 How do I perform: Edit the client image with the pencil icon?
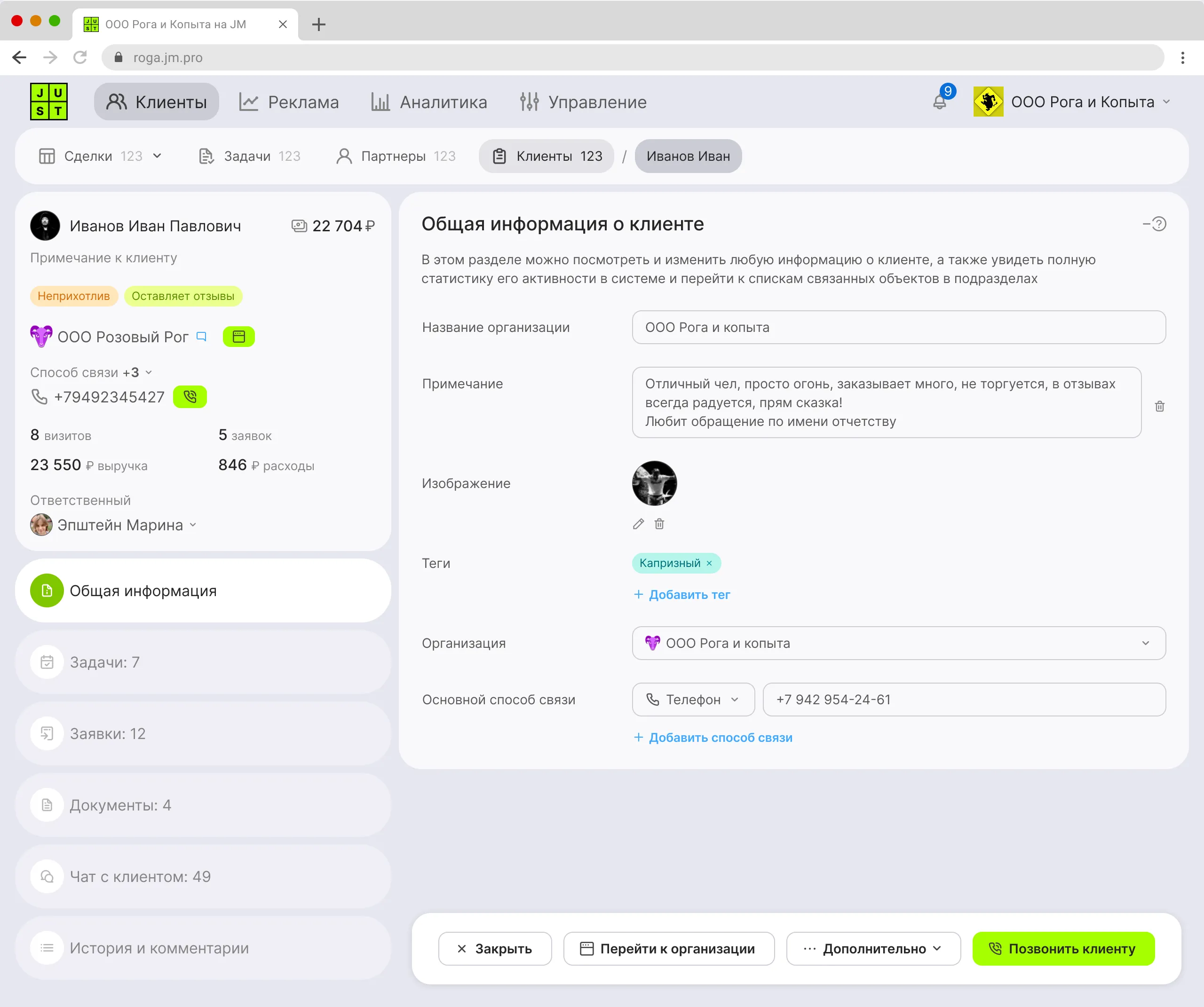click(638, 524)
